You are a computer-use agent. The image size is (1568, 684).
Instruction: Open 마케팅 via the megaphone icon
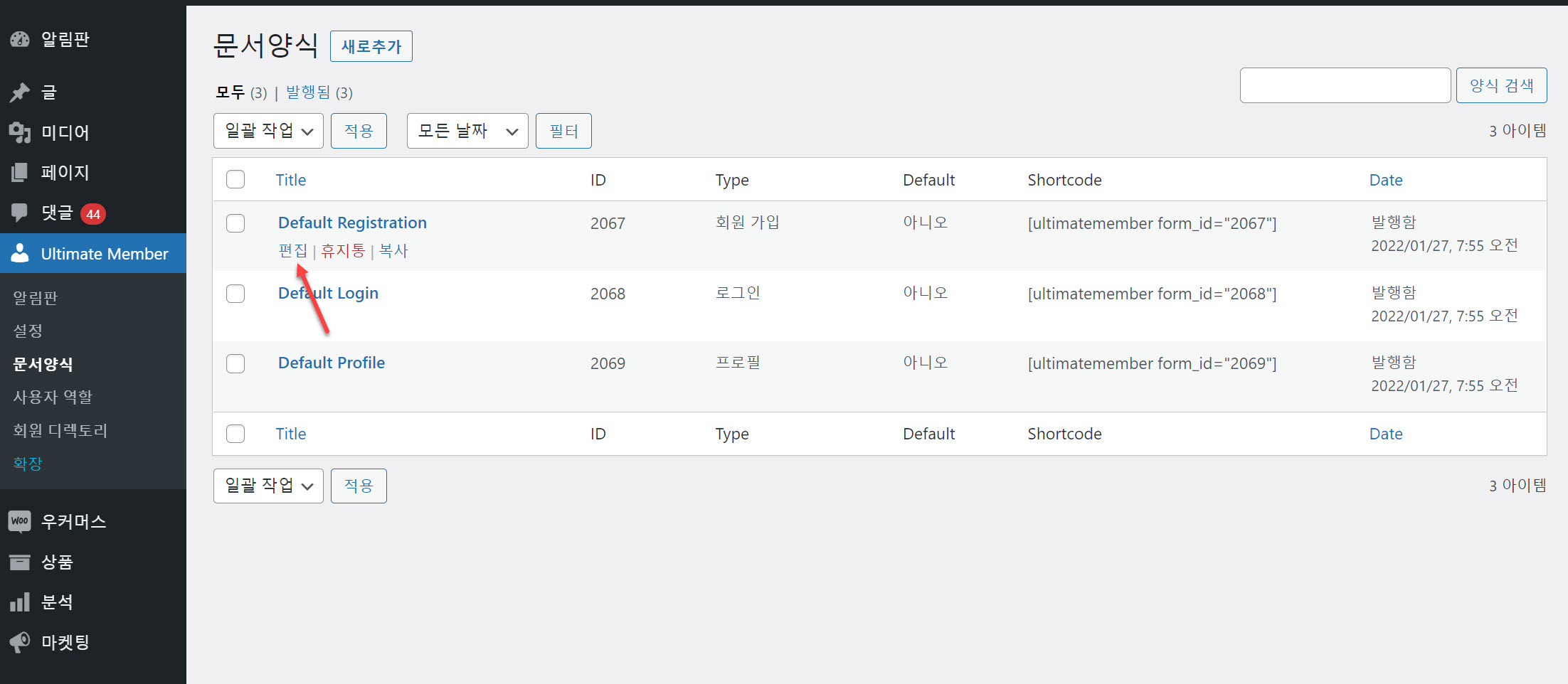[x=19, y=642]
